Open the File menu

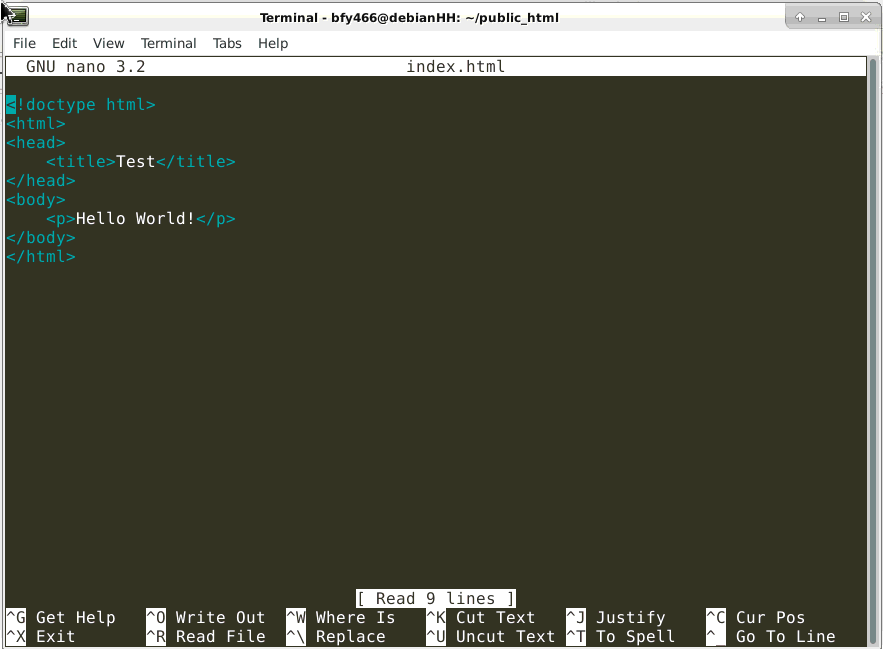(24, 43)
